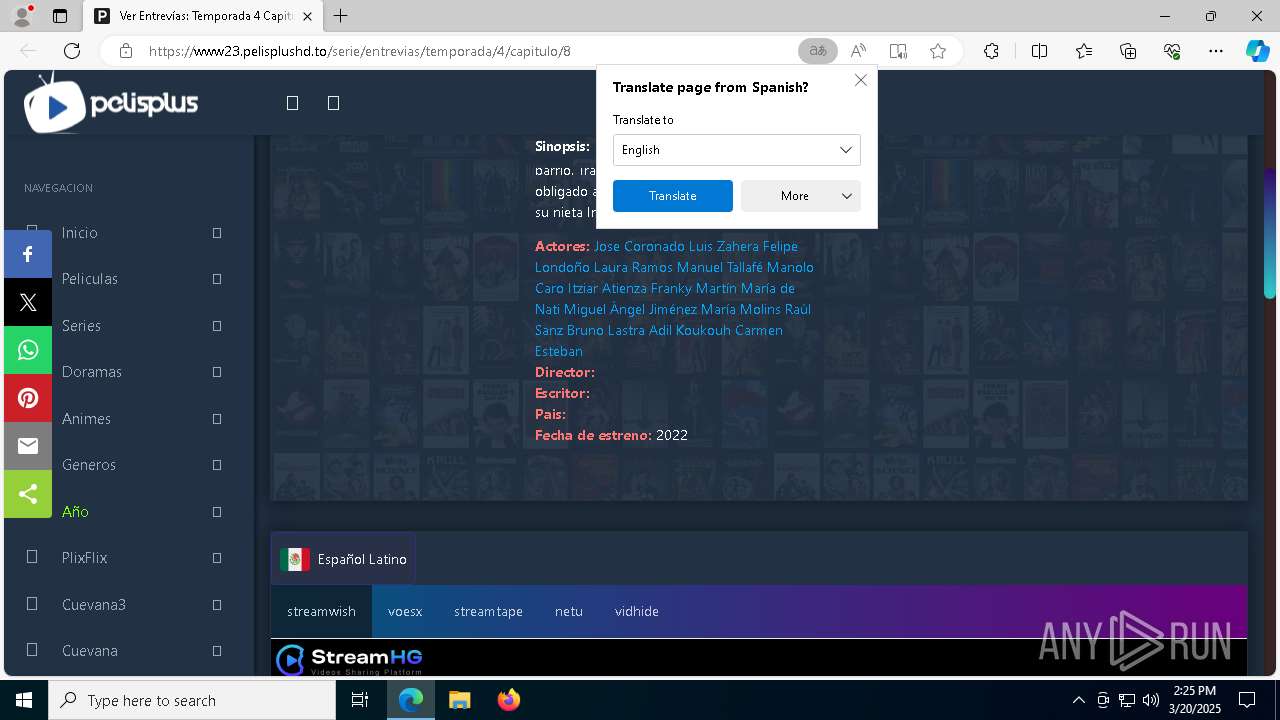Go to Inicio in navigation
1280x720 pixels.
pos(79,232)
